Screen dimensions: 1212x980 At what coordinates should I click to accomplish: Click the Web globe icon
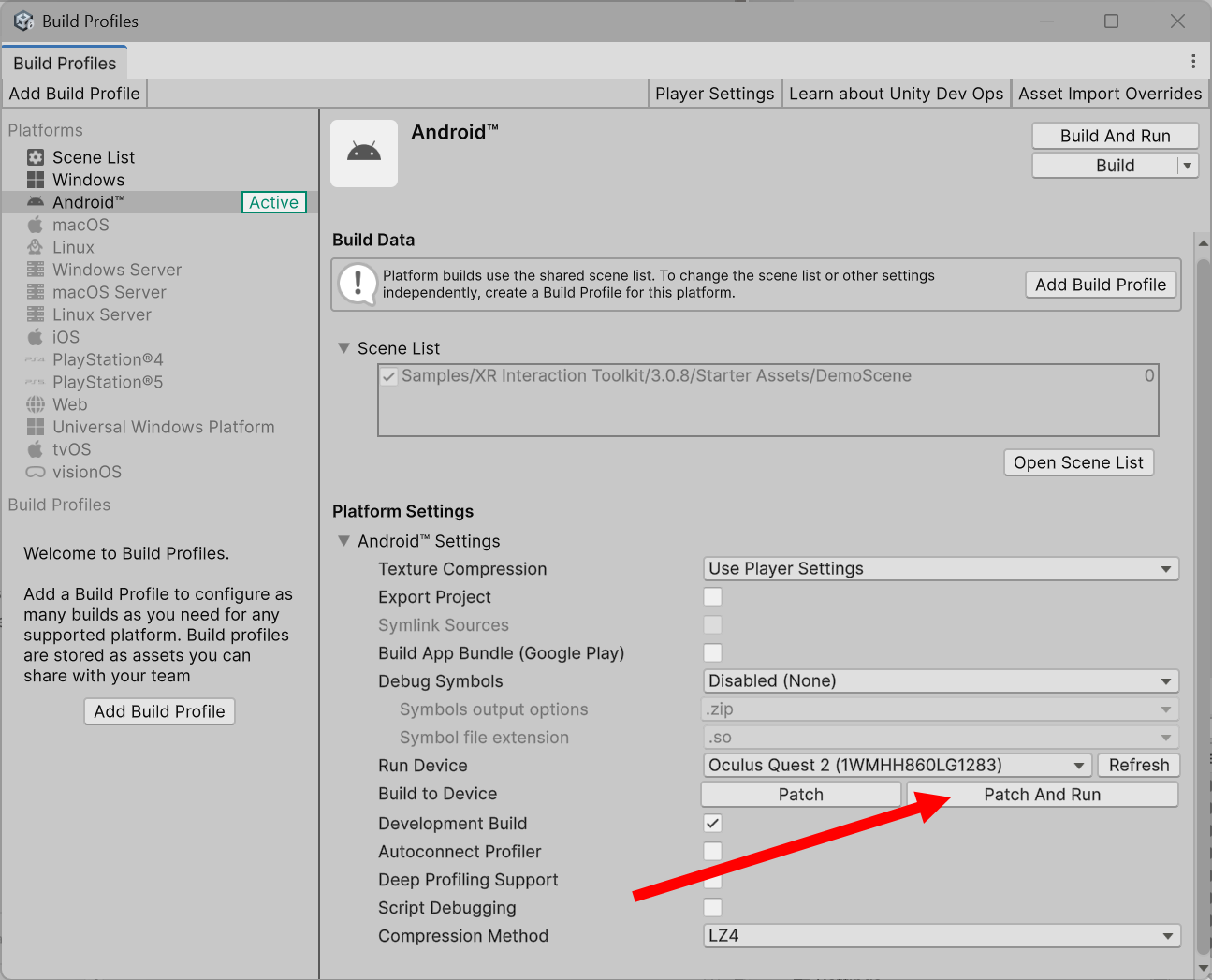36,404
